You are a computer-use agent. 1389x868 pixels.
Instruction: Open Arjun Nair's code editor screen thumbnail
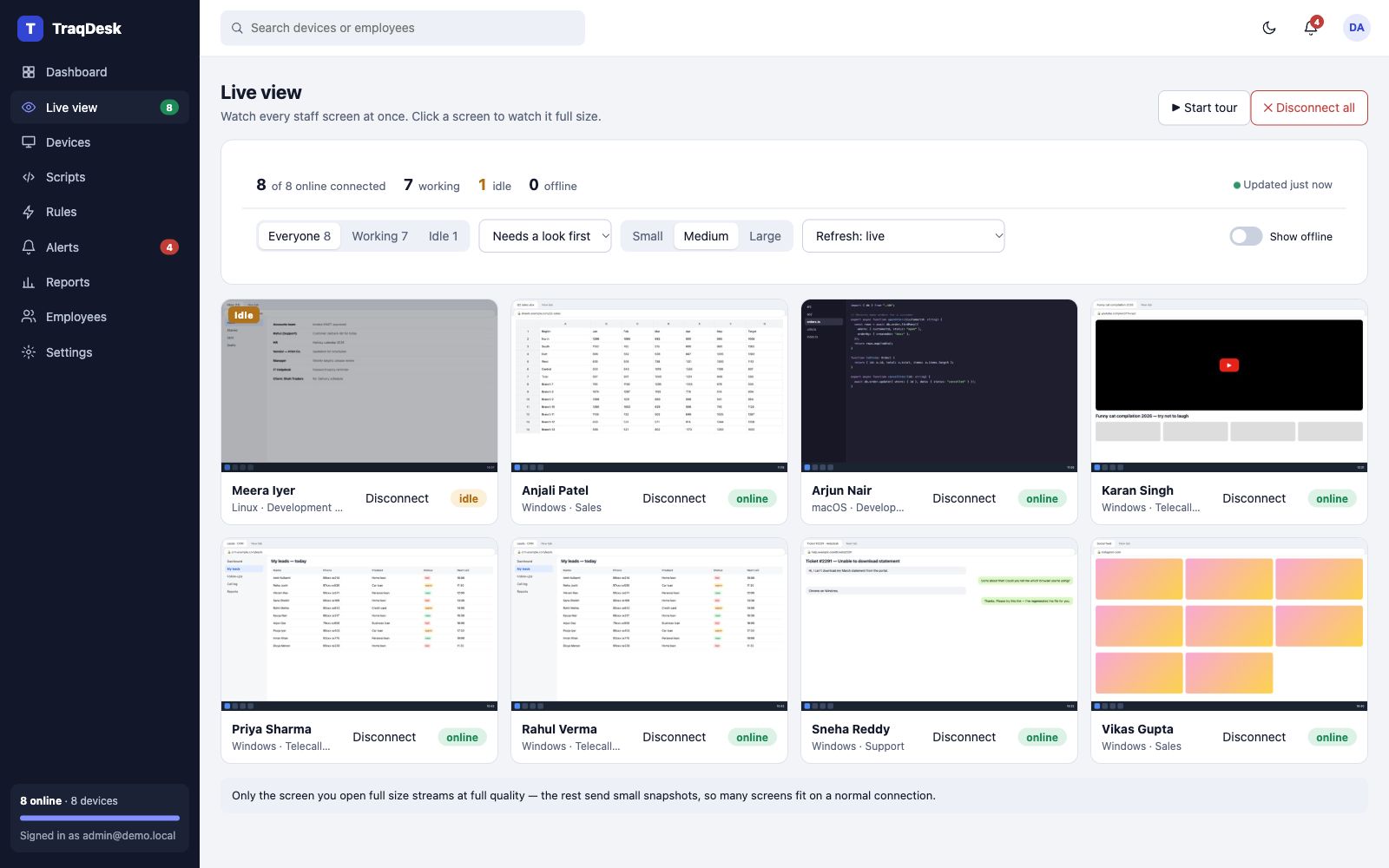[939, 385]
